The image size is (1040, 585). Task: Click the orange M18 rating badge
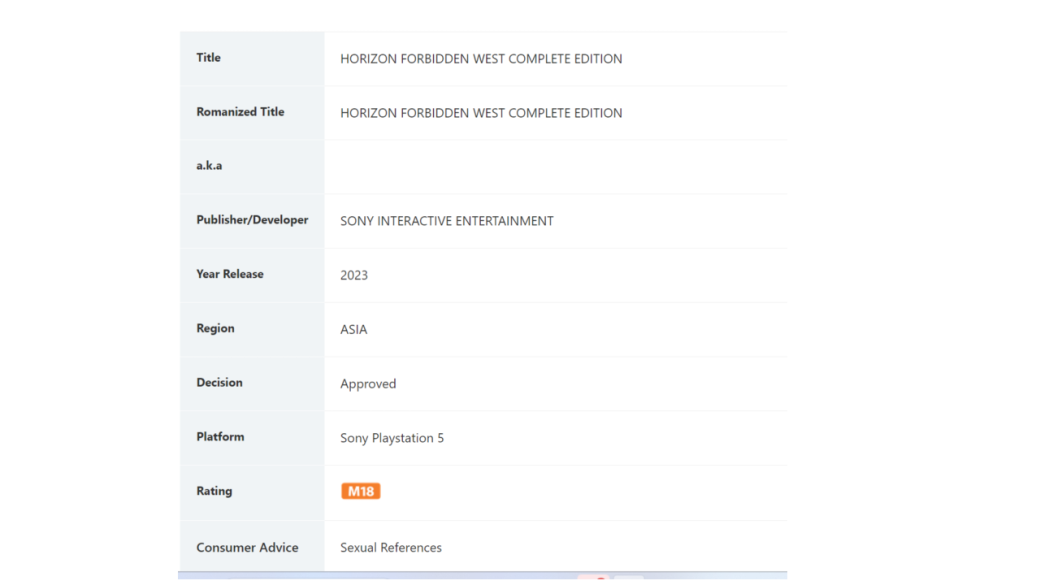click(x=361, y=491)
